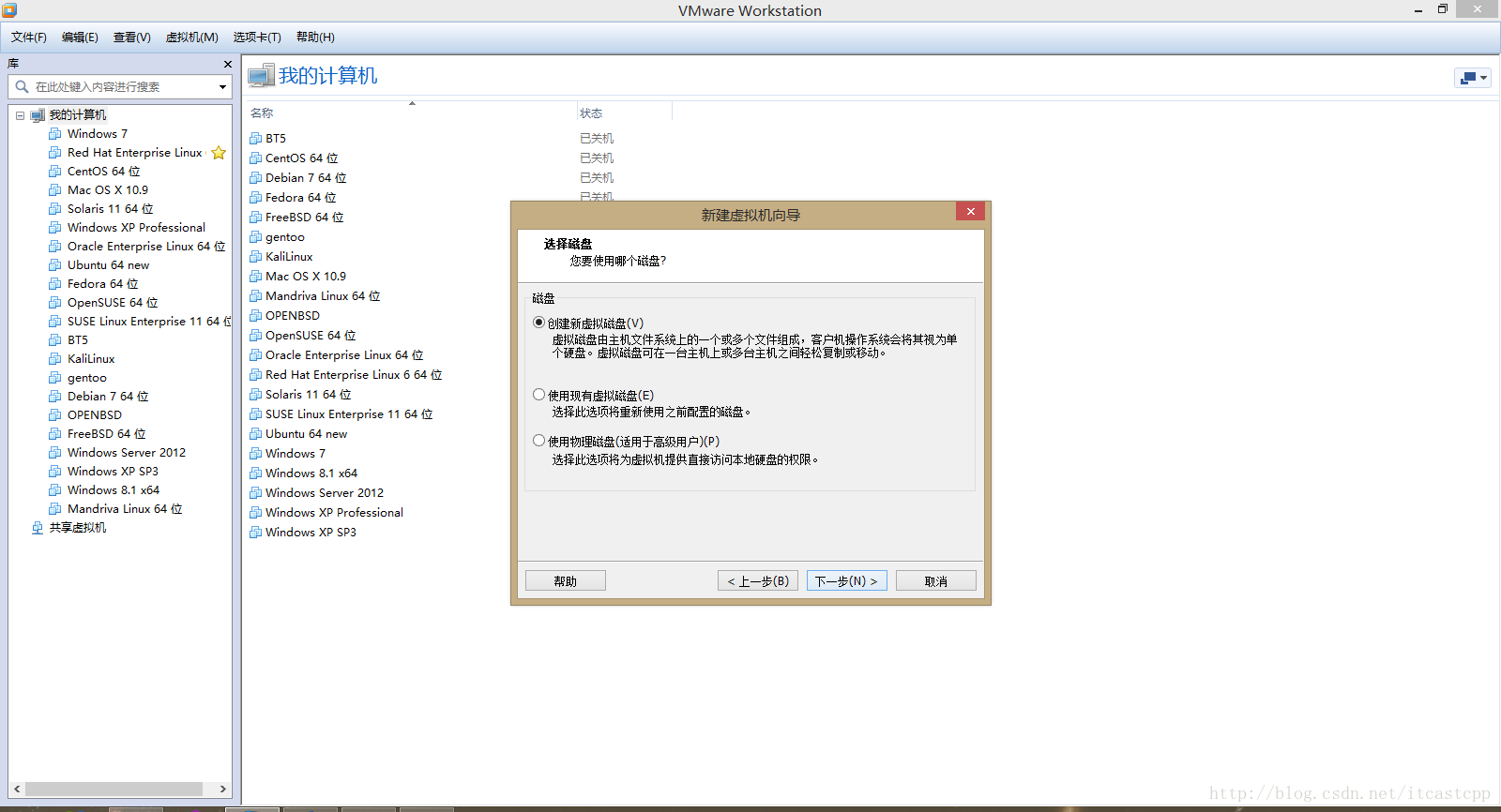Screen dimensions: 1501x812
Task: Open 编辑(E) menu
Action: pos(80,38)
